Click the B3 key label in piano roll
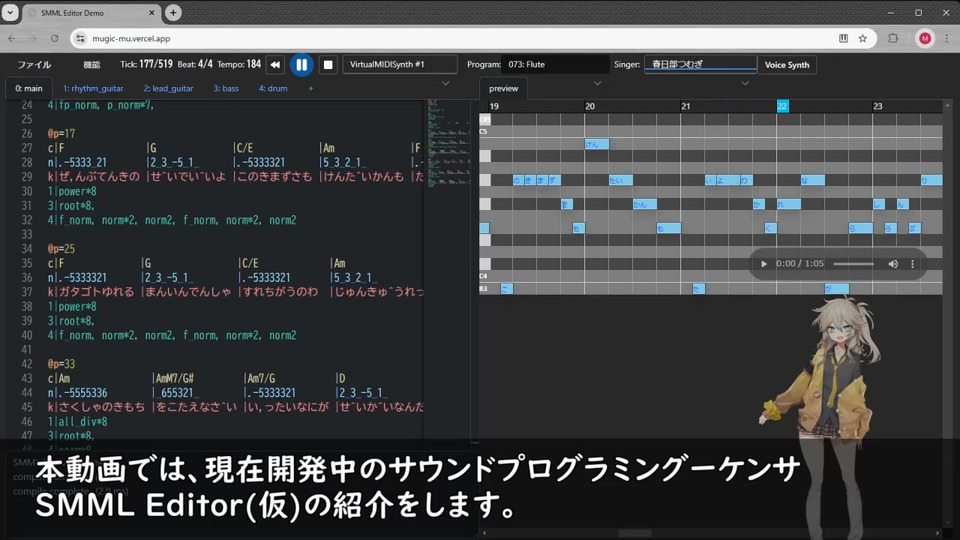The height and width of the screenshot is (540, 960). [484, 288]
